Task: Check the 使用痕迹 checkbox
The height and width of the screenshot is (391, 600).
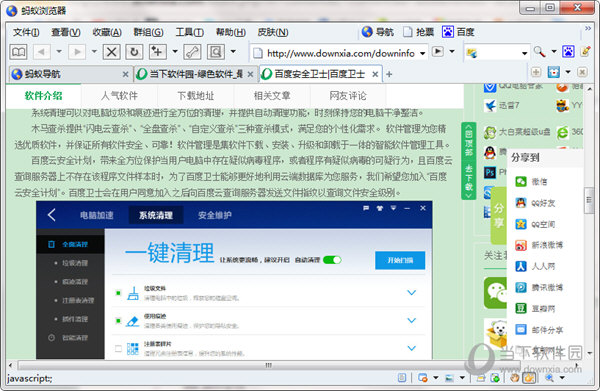Action: (118, 321)
